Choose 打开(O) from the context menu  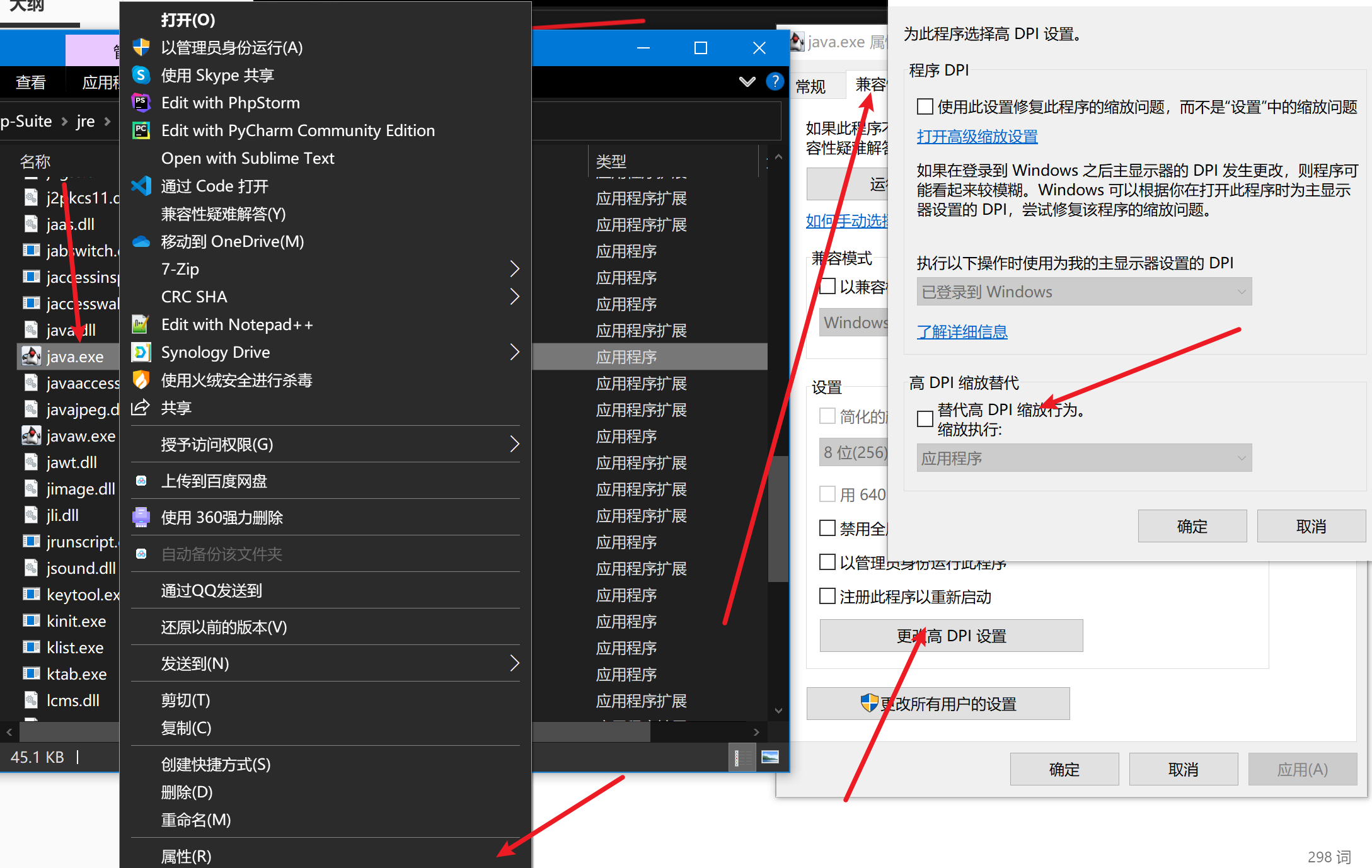pyautogui.click(x=325, y=20)
